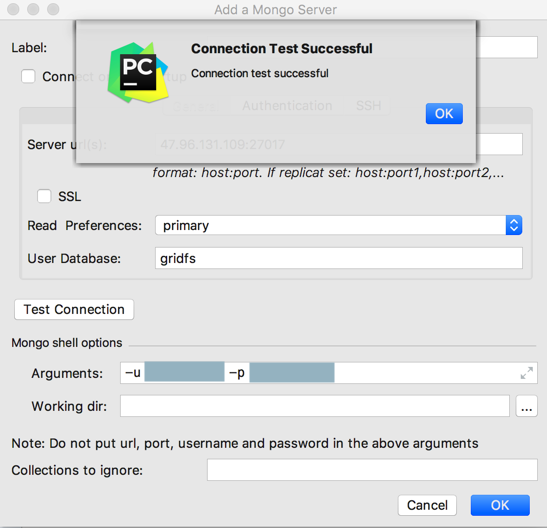Click the PyCharm logo icon in dialog
Screen dimensions: 547x528
[138, 73]
